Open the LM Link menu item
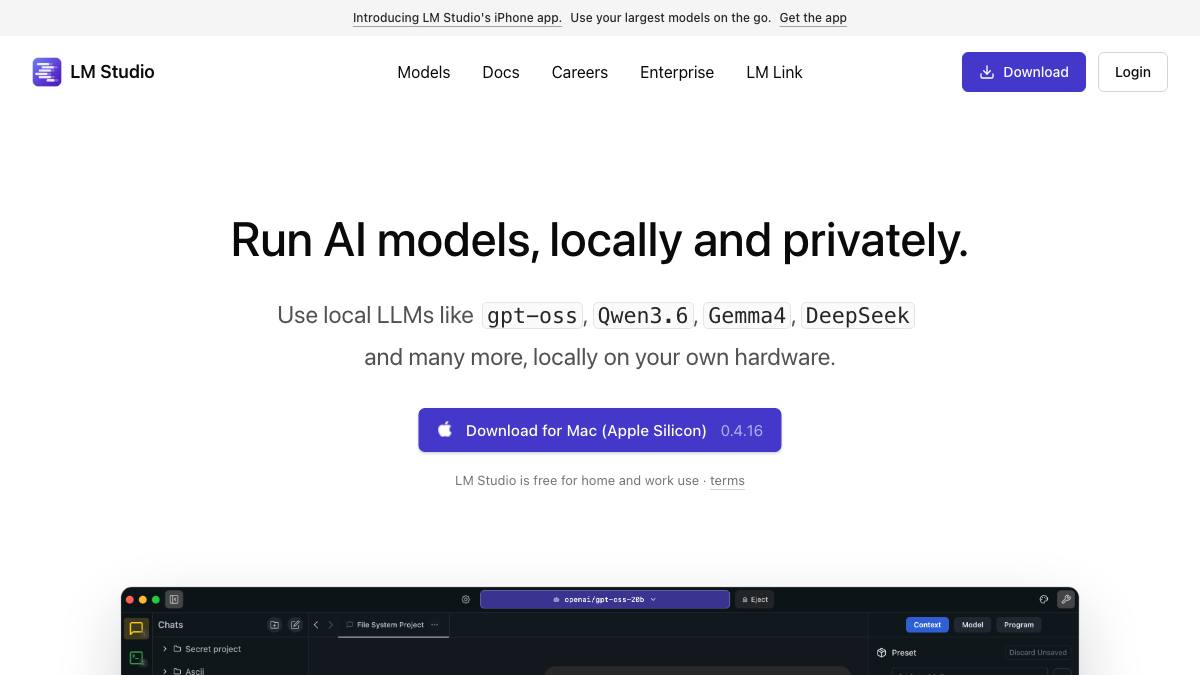This screenshot has width=1200, height=675. pos(774,72)
